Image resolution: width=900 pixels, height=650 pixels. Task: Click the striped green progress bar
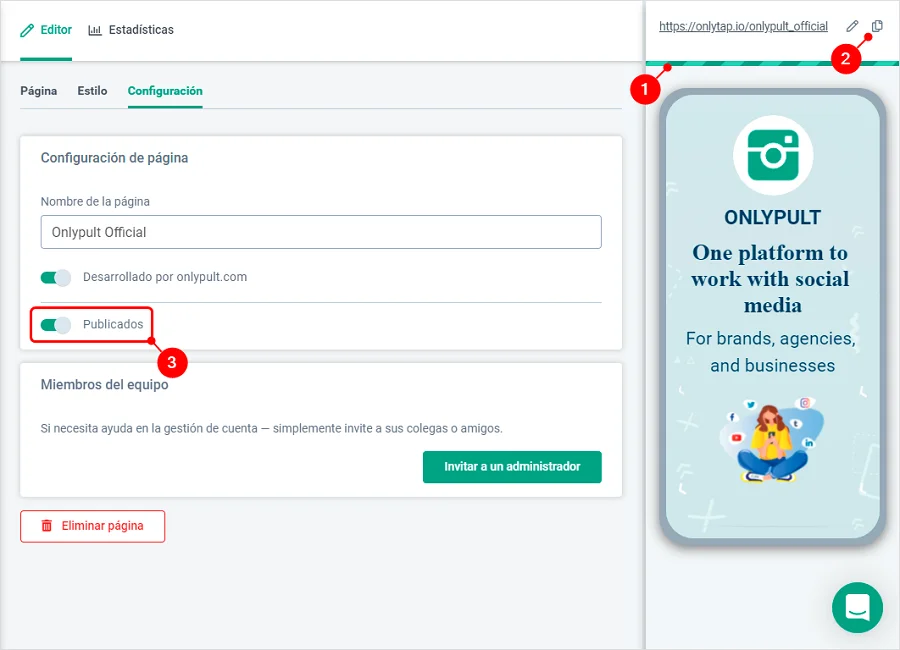tap(773, 63)
